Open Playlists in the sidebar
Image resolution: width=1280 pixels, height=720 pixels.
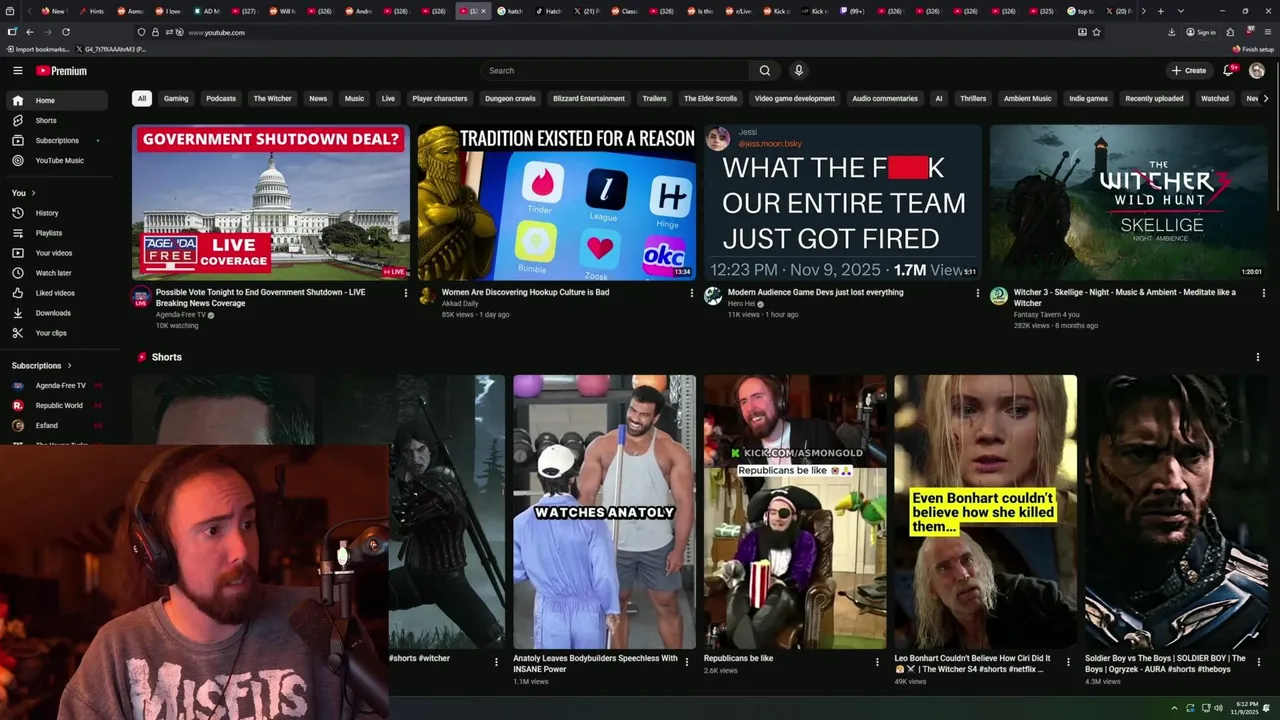click(56, 233)
